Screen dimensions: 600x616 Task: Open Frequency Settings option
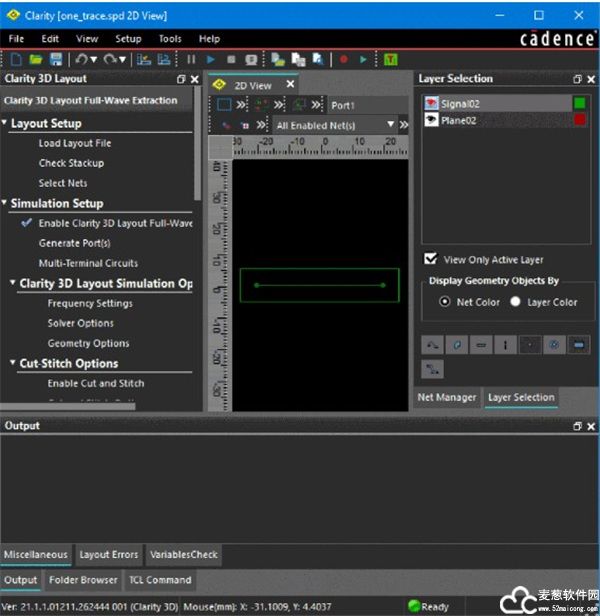(x=90, y=303)
